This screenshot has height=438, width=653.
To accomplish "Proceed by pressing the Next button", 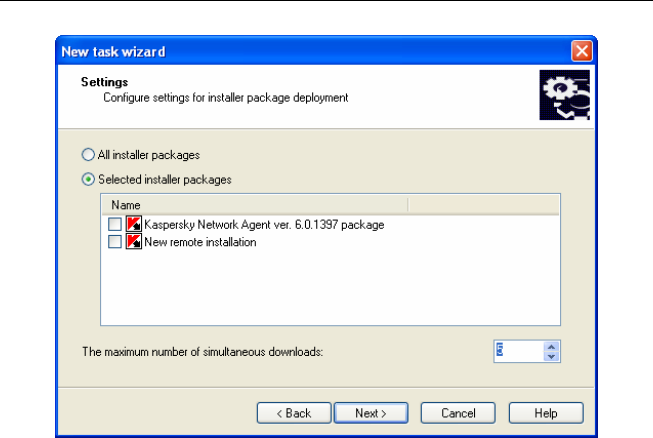I will 370,413.
